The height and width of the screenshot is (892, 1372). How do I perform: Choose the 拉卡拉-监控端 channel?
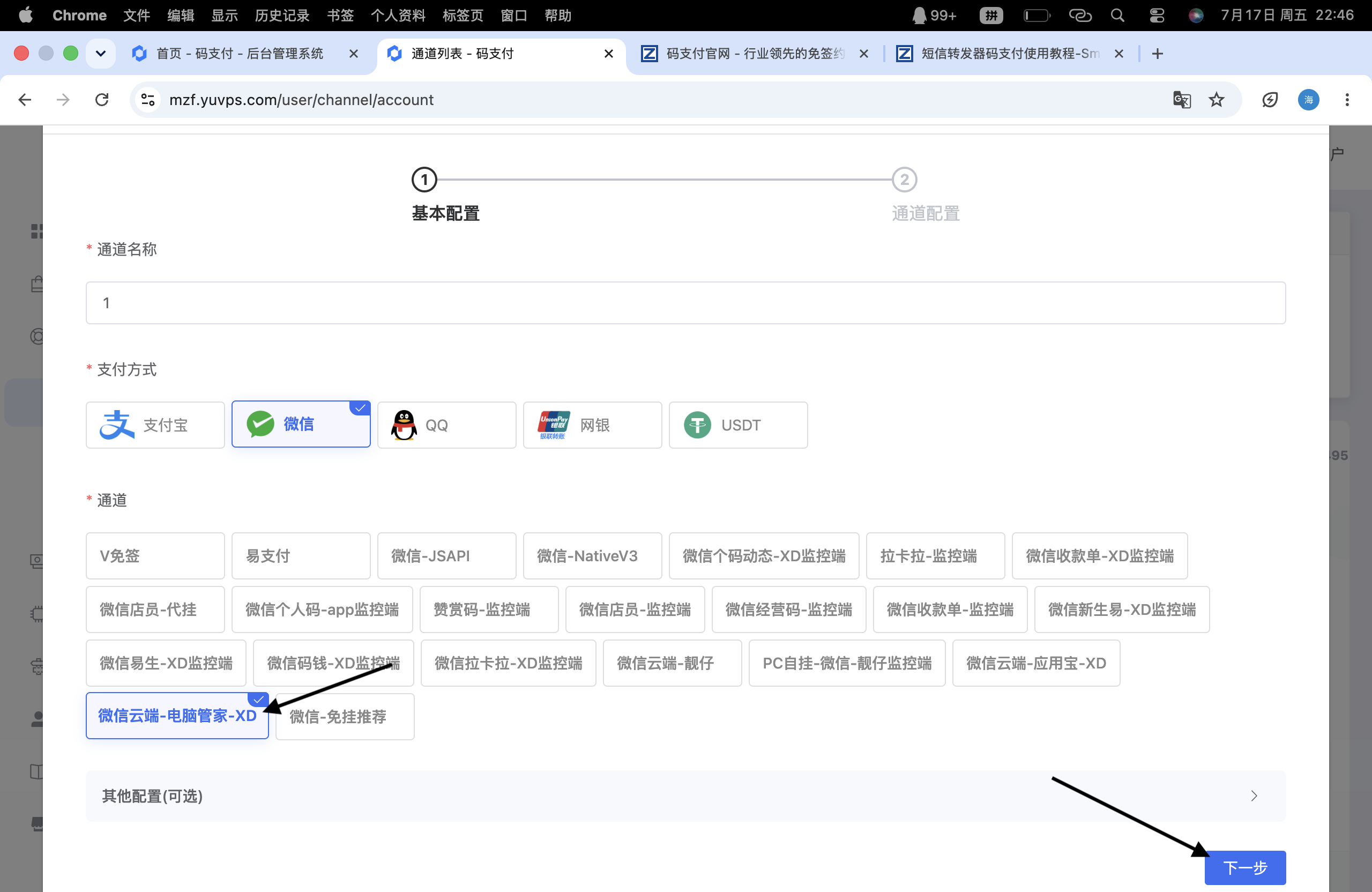click(x=935, y=556)
